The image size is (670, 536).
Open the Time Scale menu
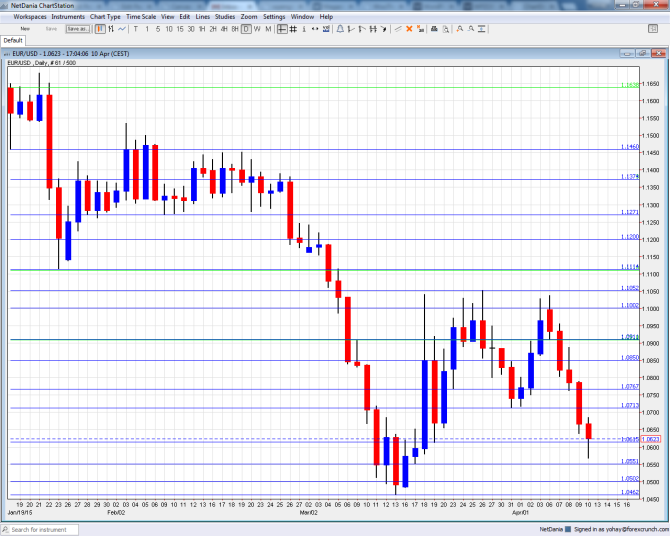click(x=141, y=17)
